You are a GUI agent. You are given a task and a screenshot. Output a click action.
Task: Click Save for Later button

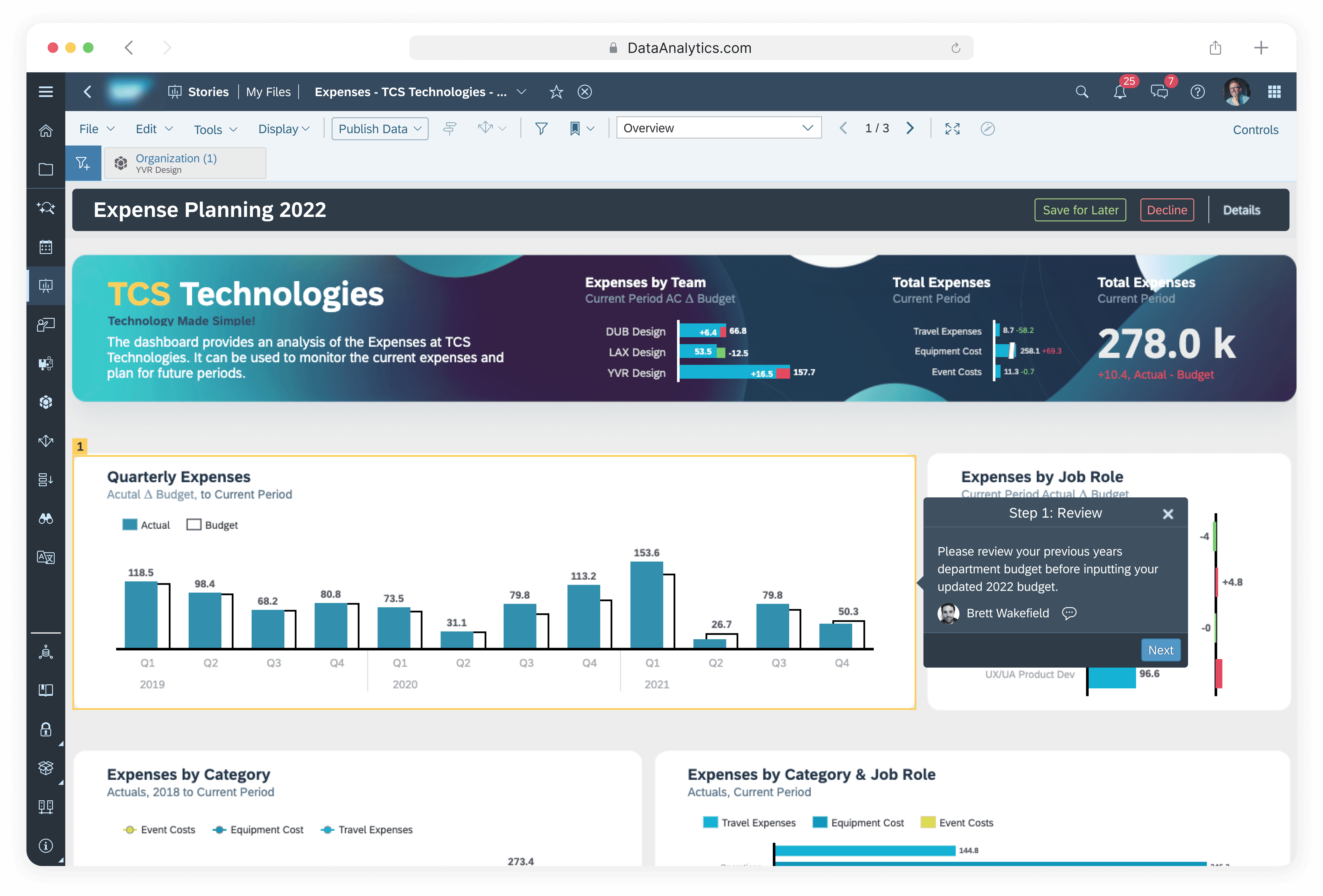pyautogui.click(x=1080, y=210)
